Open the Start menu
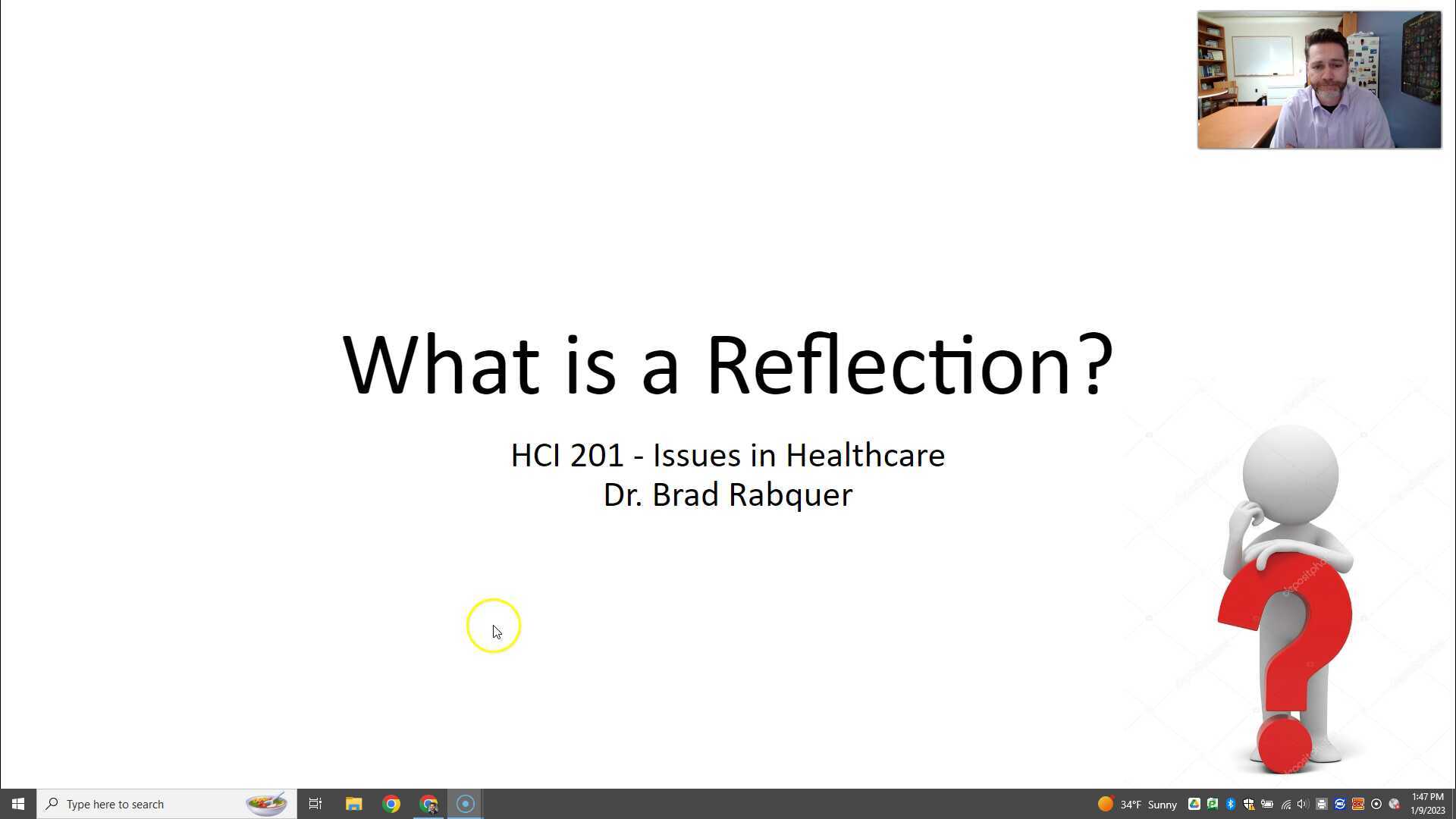This screenshot has width=1456, height=819. pos(17,804)
